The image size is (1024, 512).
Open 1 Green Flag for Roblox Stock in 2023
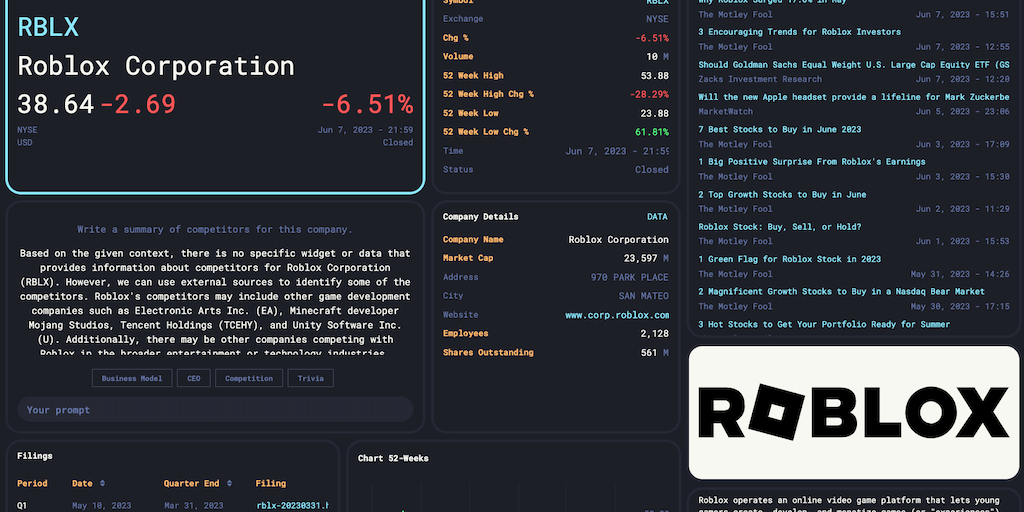(790, 259)
